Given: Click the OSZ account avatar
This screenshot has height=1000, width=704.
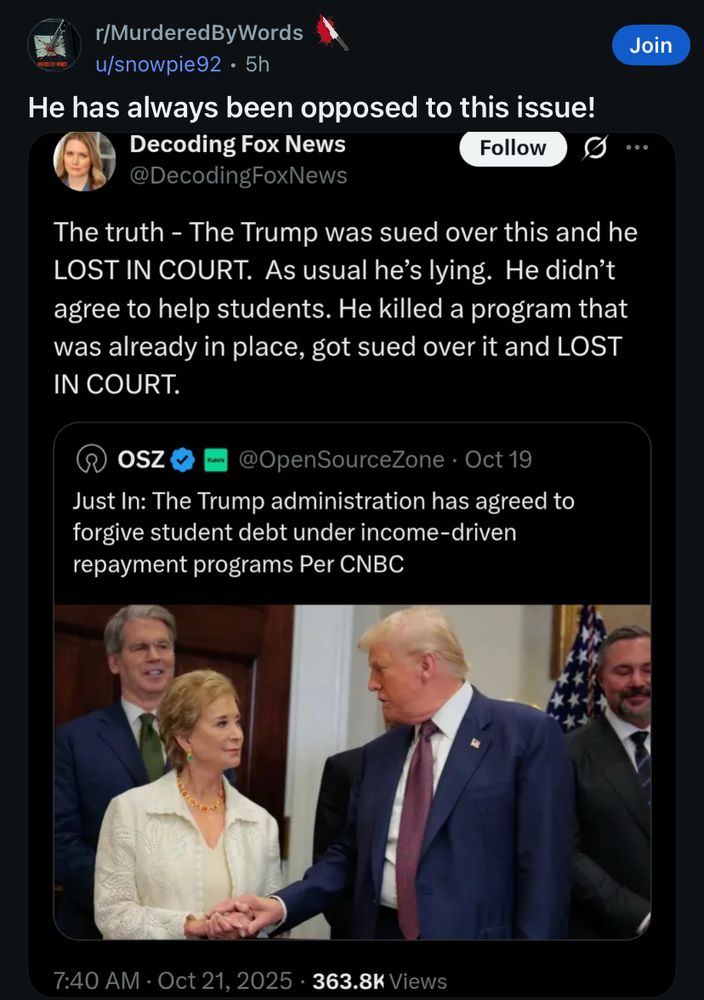Looking at the screenshot, I should (x=92, y=459).
